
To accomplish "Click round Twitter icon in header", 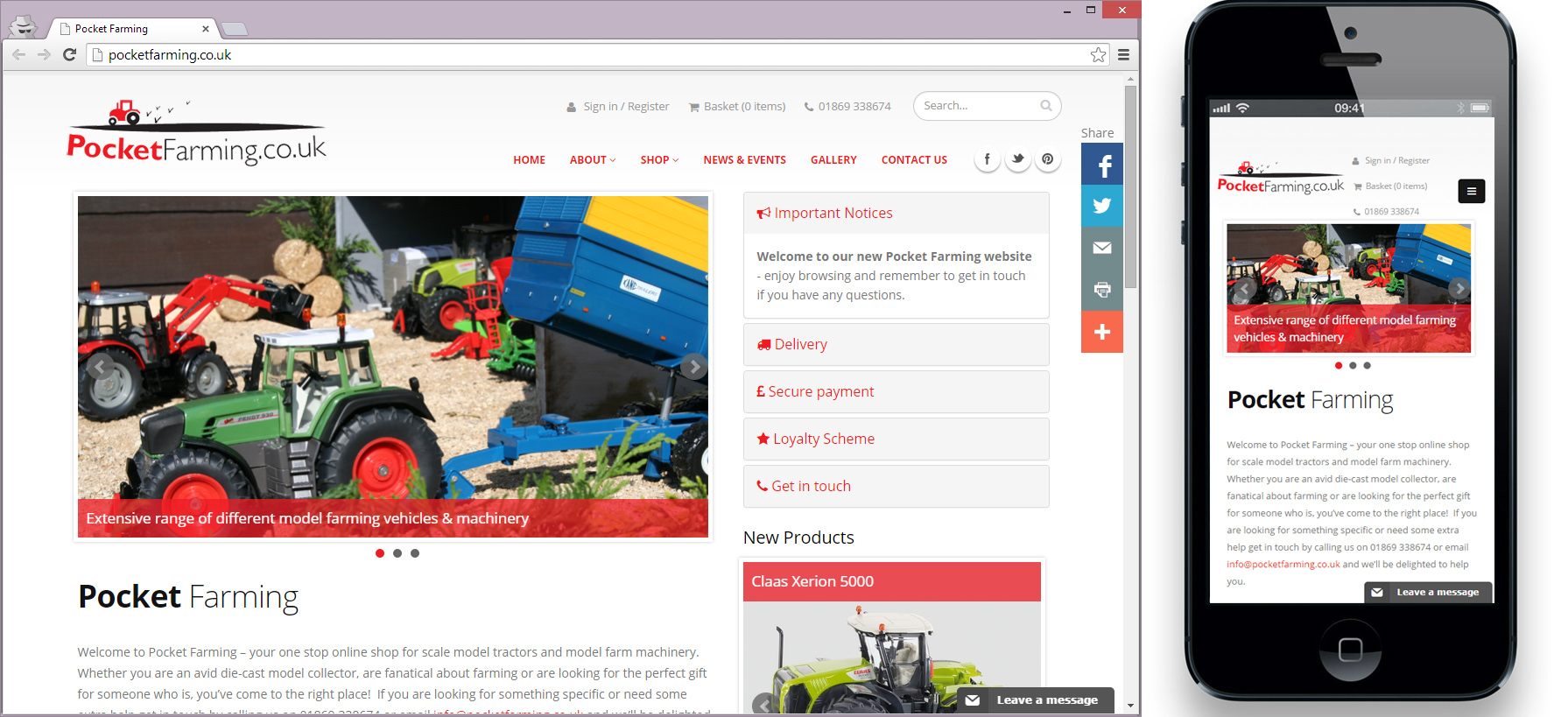I will (1017, 159).
